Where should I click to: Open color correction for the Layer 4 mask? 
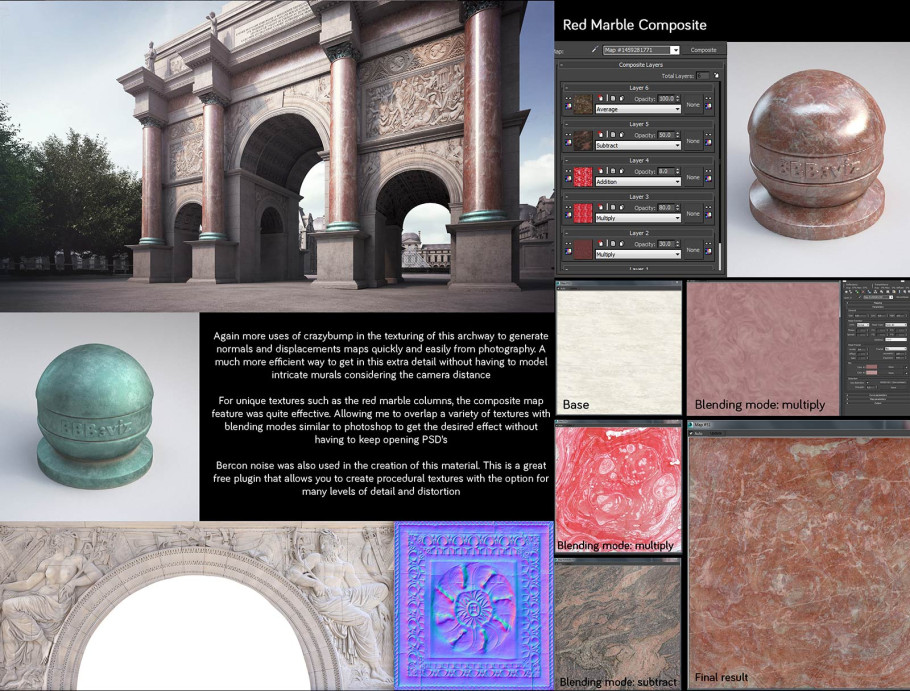(709, 179)
